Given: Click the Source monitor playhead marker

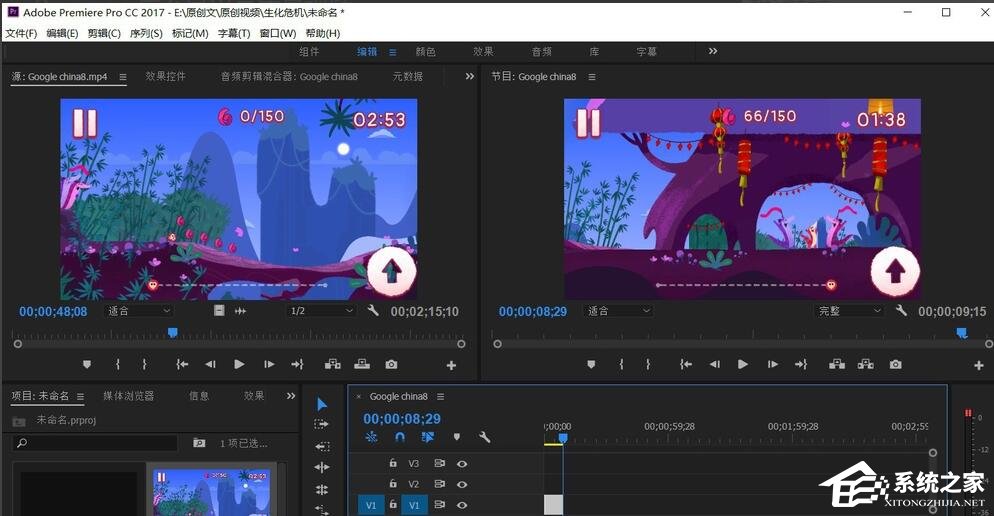Looking at the screenshot, I should coord(172,332).
